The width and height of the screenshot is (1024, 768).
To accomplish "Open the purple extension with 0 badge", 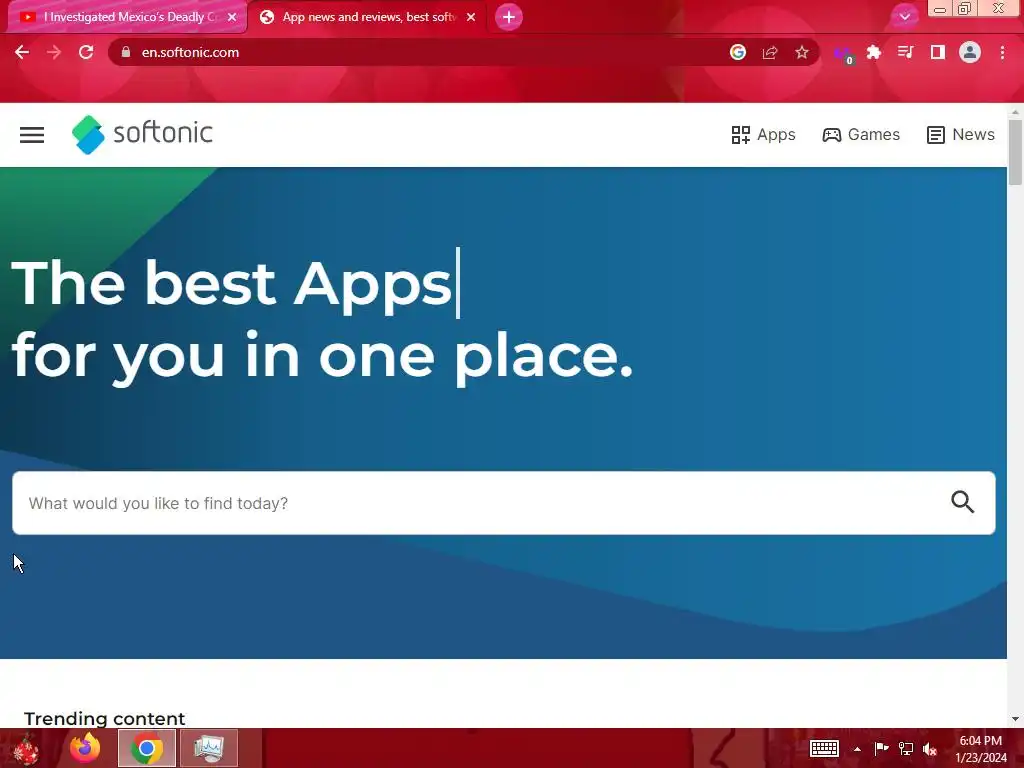I will pyautogui.click(x=844, y=54).
